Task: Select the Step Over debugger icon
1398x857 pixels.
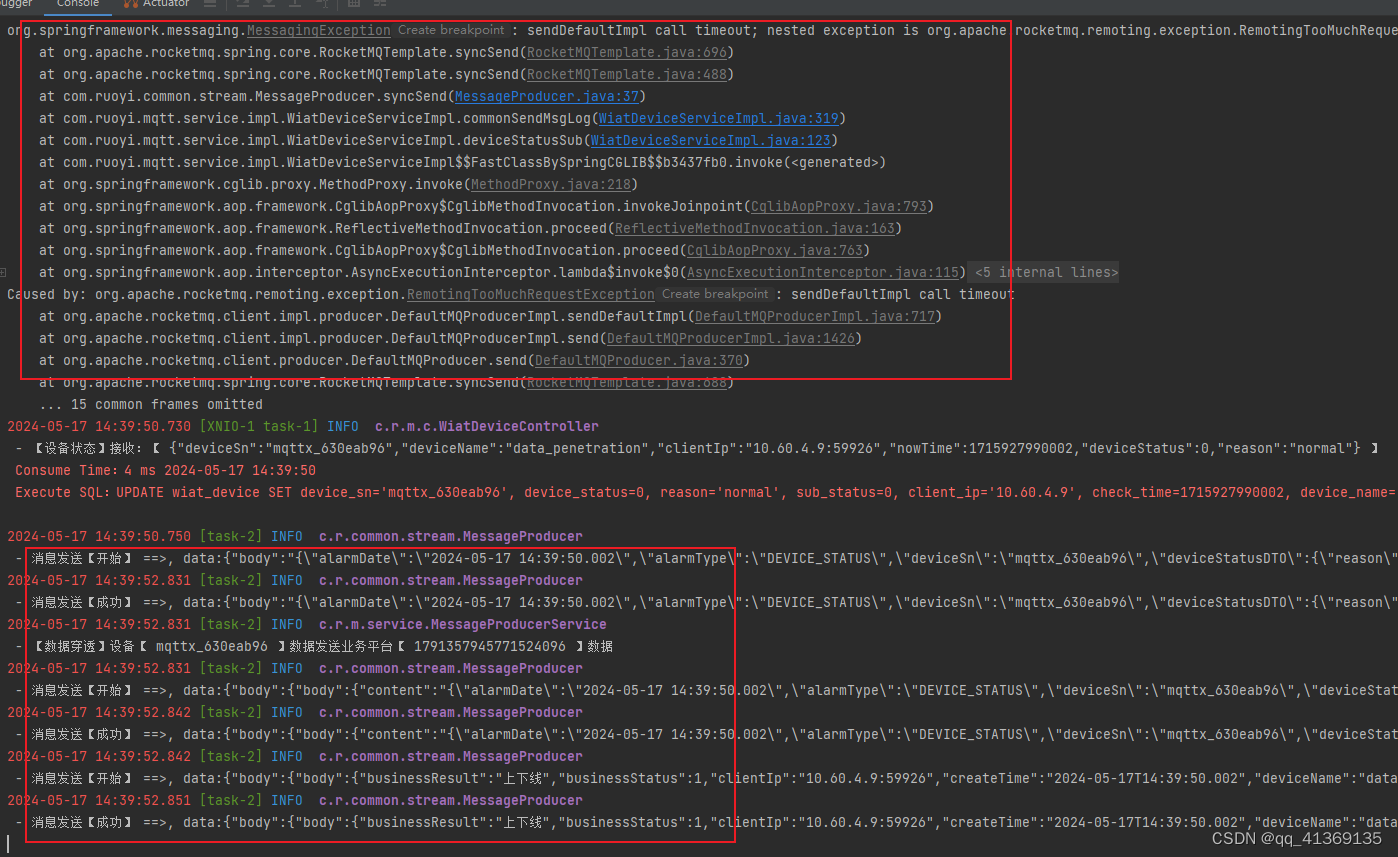Action: (242, 5)
